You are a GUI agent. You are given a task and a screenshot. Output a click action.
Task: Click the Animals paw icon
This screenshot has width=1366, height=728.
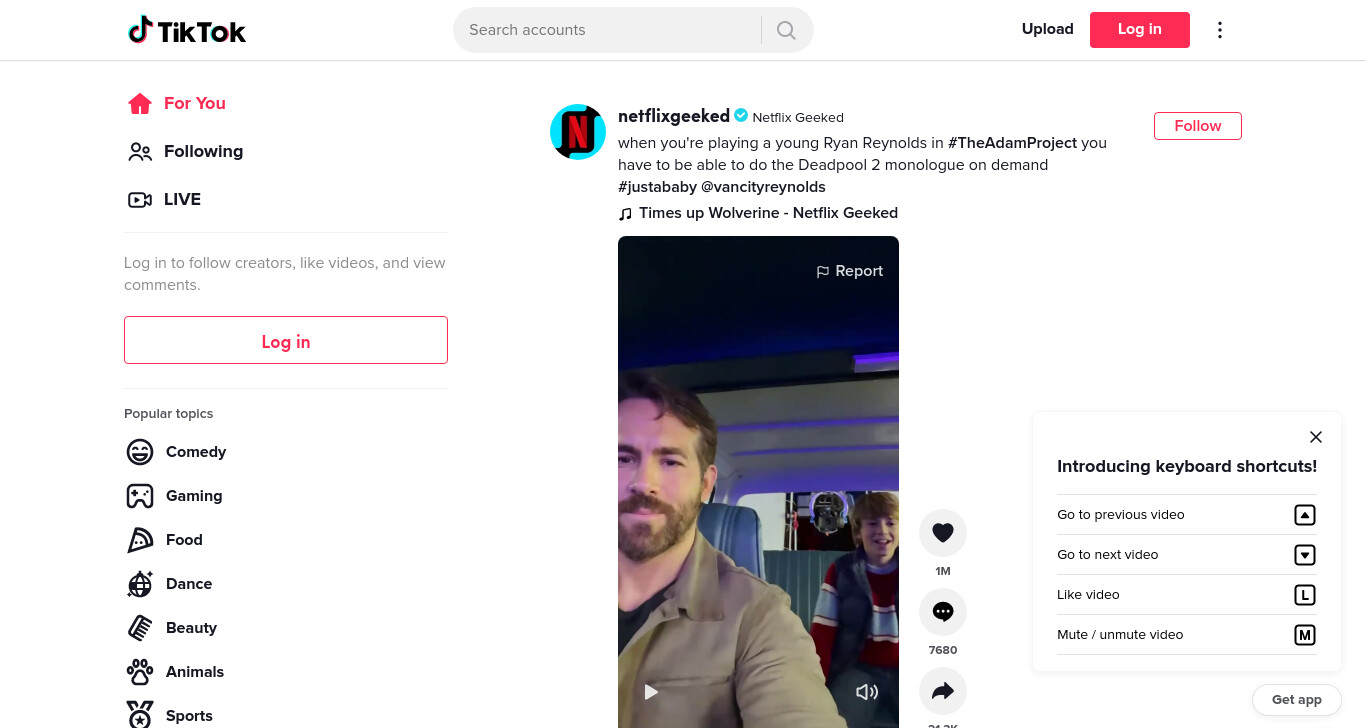140,672
